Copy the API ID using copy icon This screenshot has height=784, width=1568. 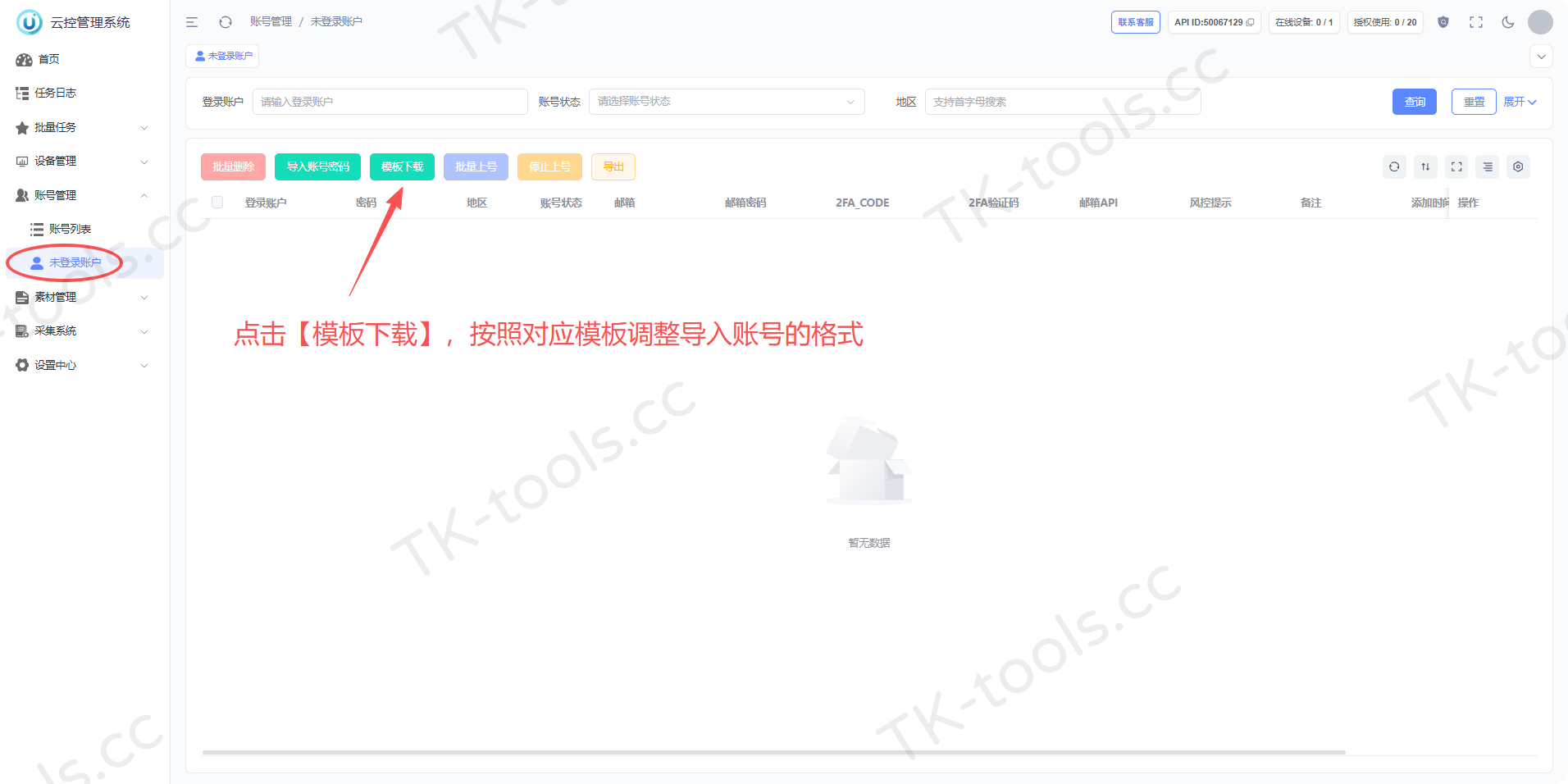[x=1250, y=22]
